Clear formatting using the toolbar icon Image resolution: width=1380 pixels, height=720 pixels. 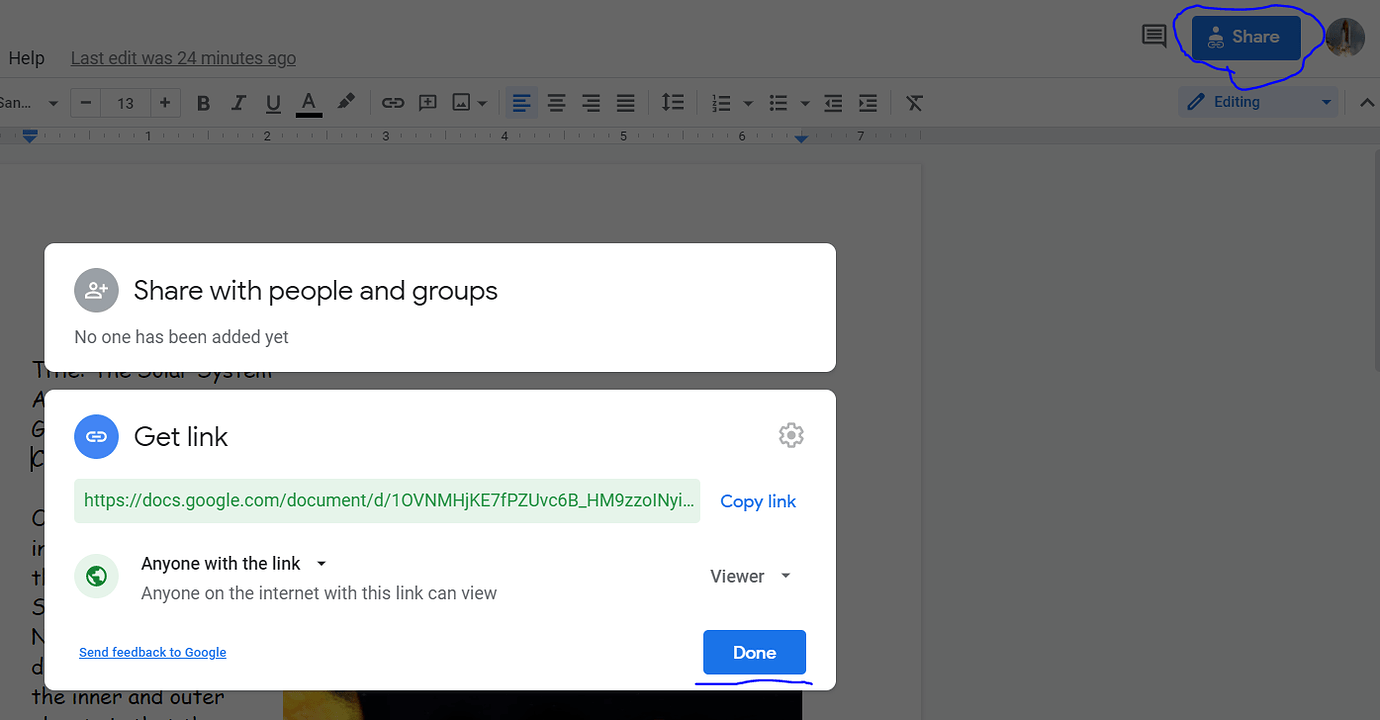click(913, 102)
